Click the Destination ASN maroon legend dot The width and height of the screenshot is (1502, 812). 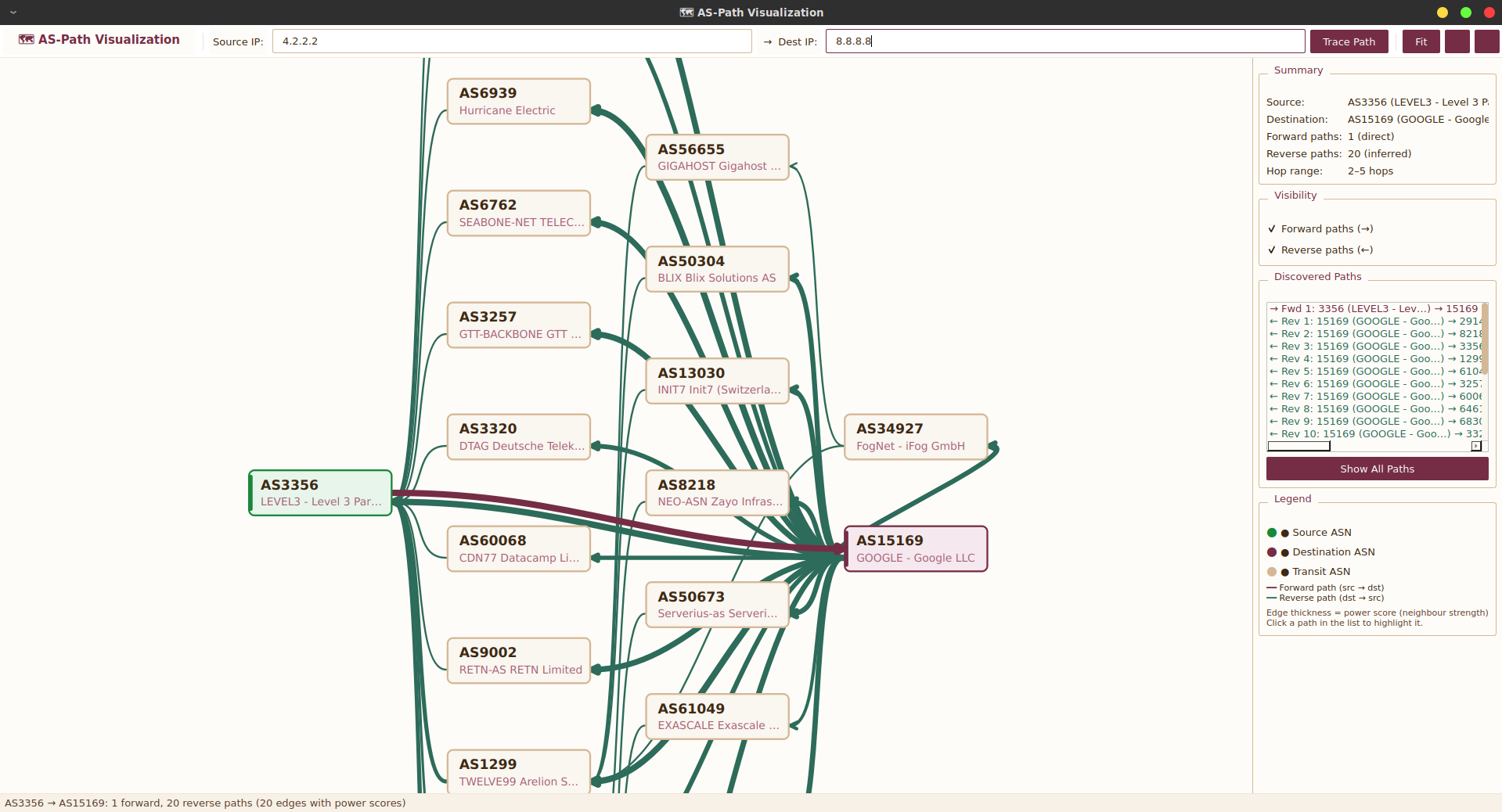tap(1272, 552)
